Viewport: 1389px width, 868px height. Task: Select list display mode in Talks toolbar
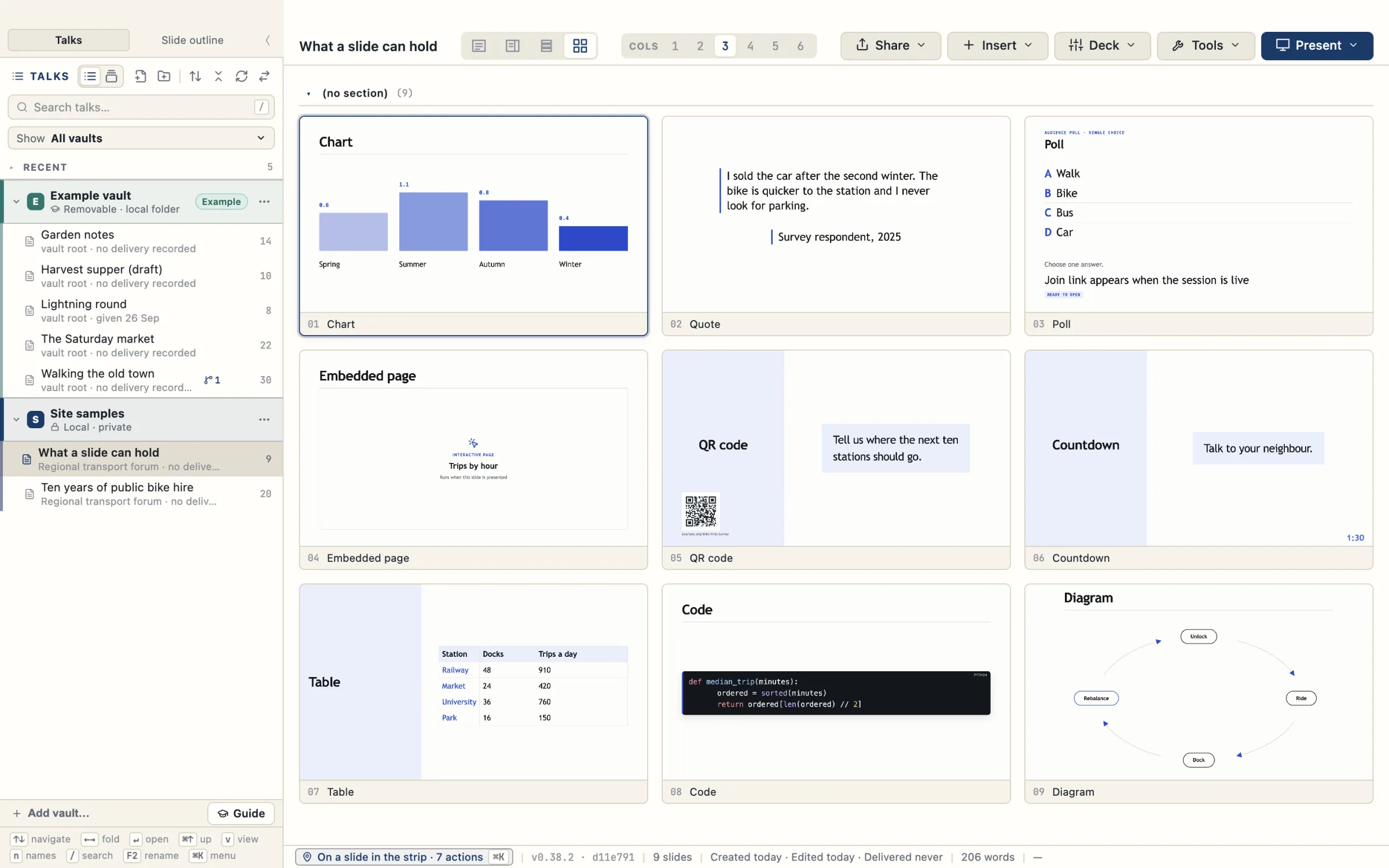90,76
